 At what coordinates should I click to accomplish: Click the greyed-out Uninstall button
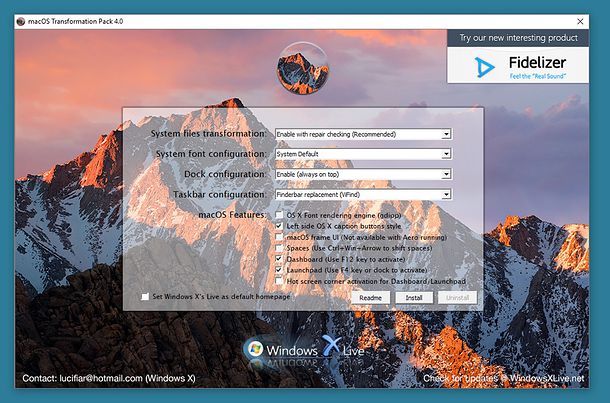[x=458, y=298]
